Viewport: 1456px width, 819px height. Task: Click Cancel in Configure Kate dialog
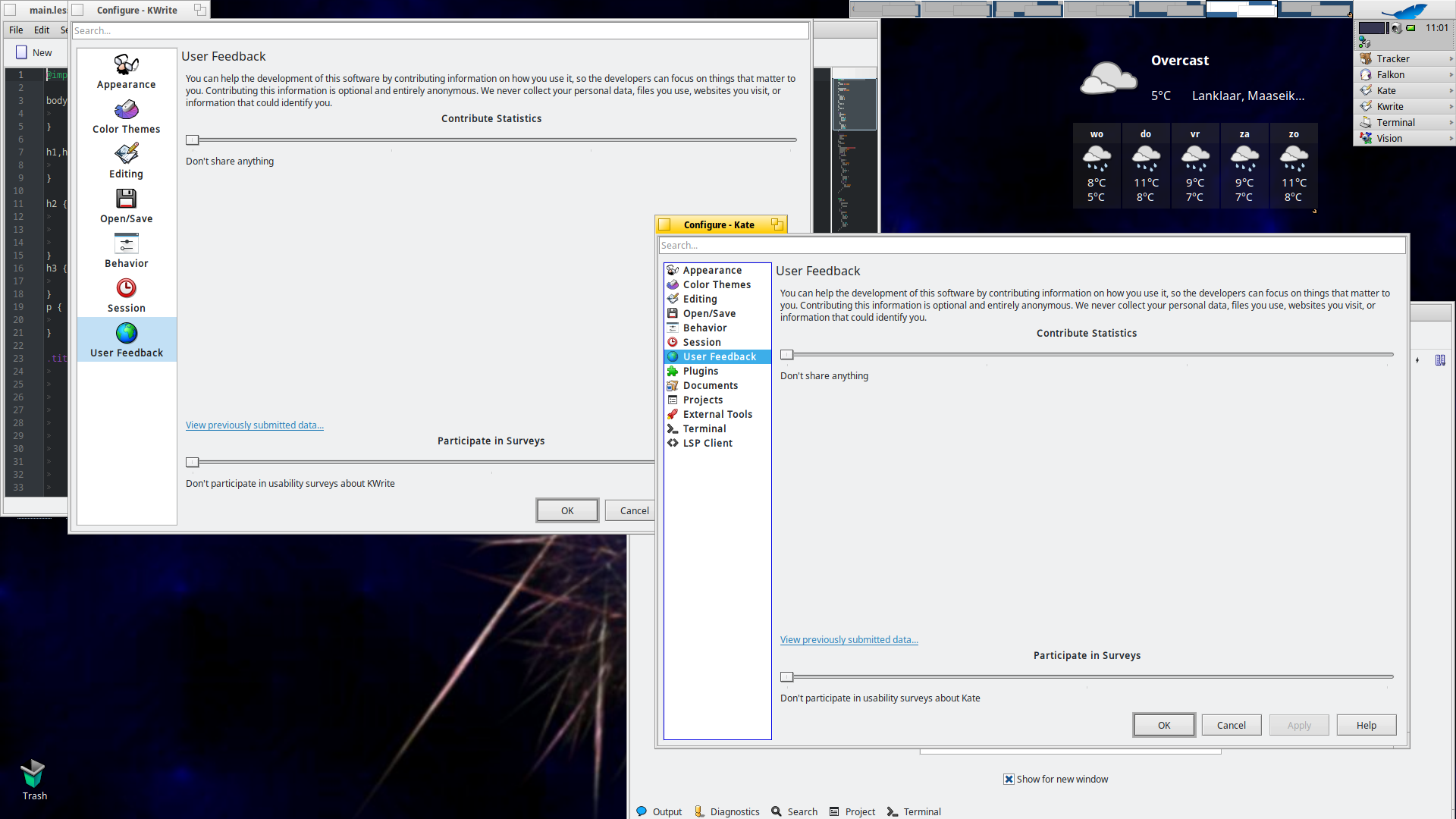coord(1232,725)
